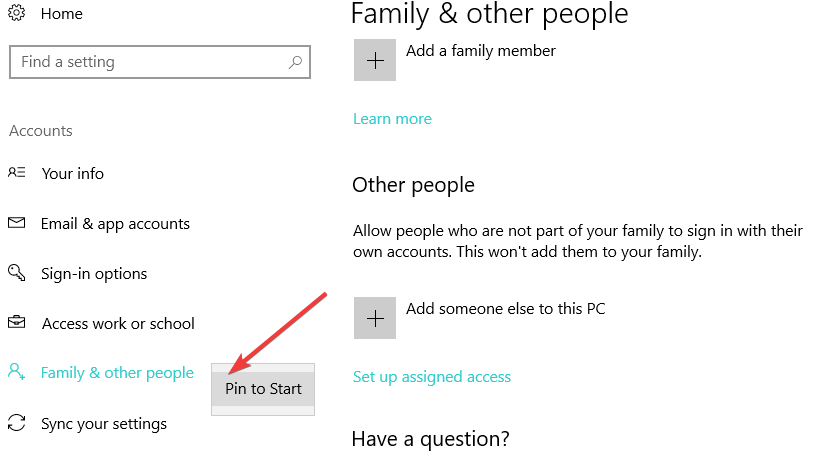Open Sign-in options page

[94, 273]
